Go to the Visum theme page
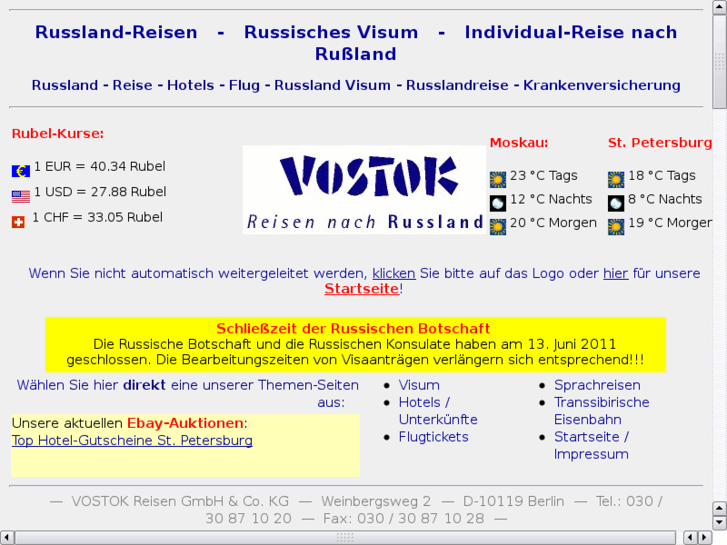727x545 pixels. pyautogui.click(x=419, y=385)
